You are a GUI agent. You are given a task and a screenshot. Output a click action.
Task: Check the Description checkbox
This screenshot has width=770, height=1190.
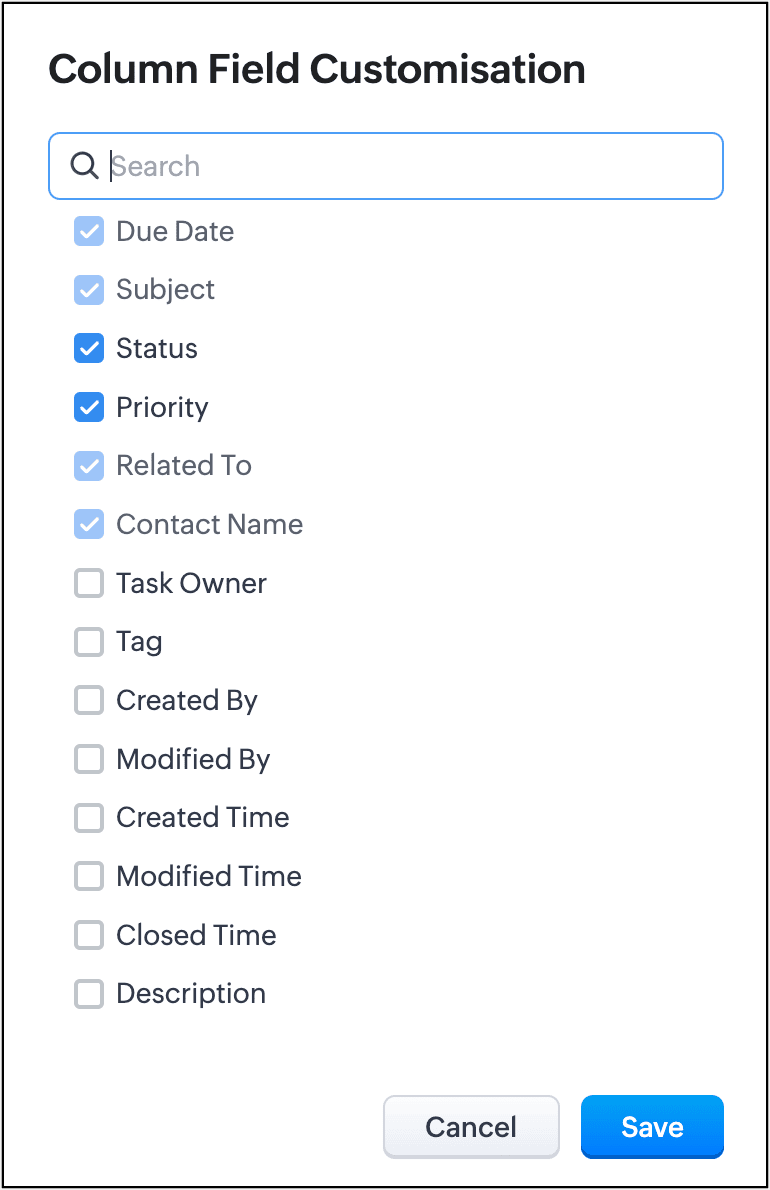(x=89, y=994)
